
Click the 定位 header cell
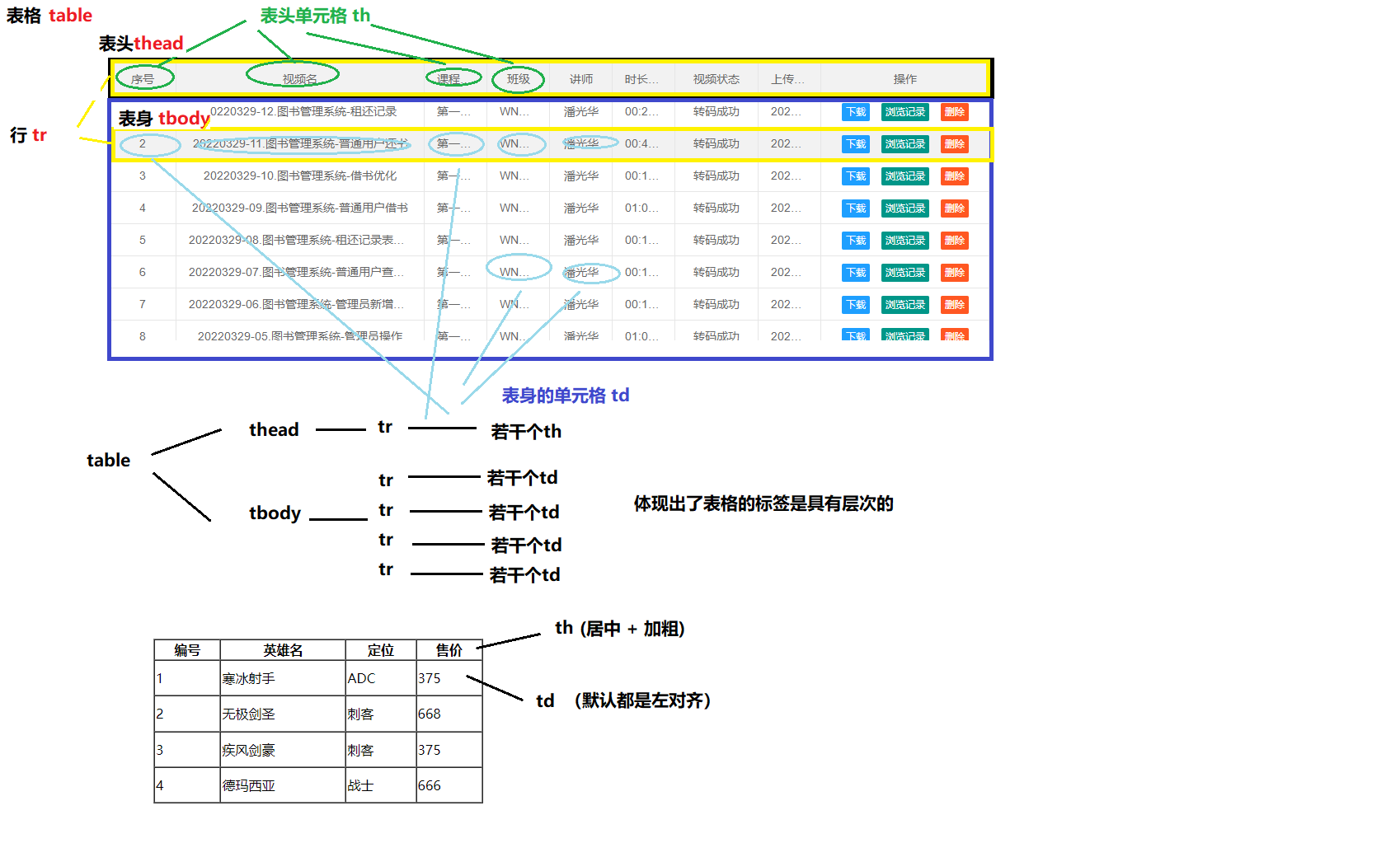point(381,650)
